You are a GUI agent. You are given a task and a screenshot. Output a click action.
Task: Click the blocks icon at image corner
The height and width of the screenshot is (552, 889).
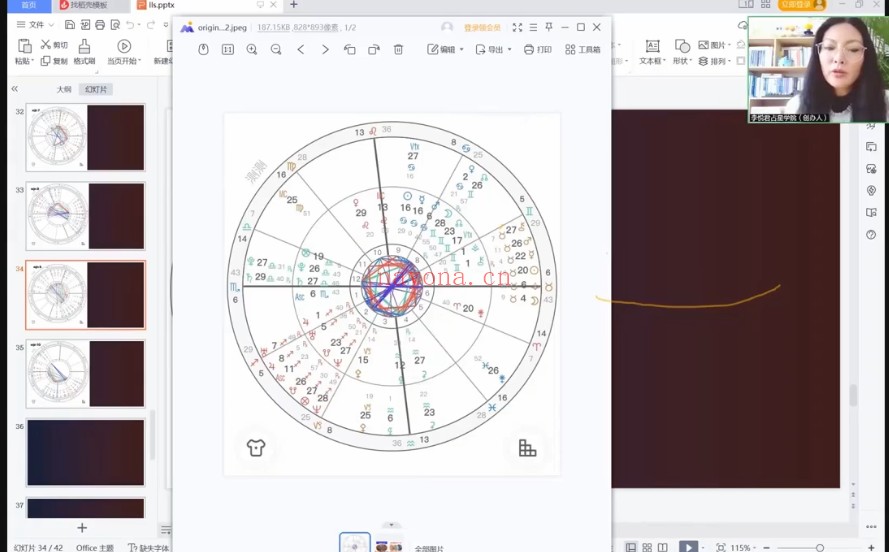(527, 448)
